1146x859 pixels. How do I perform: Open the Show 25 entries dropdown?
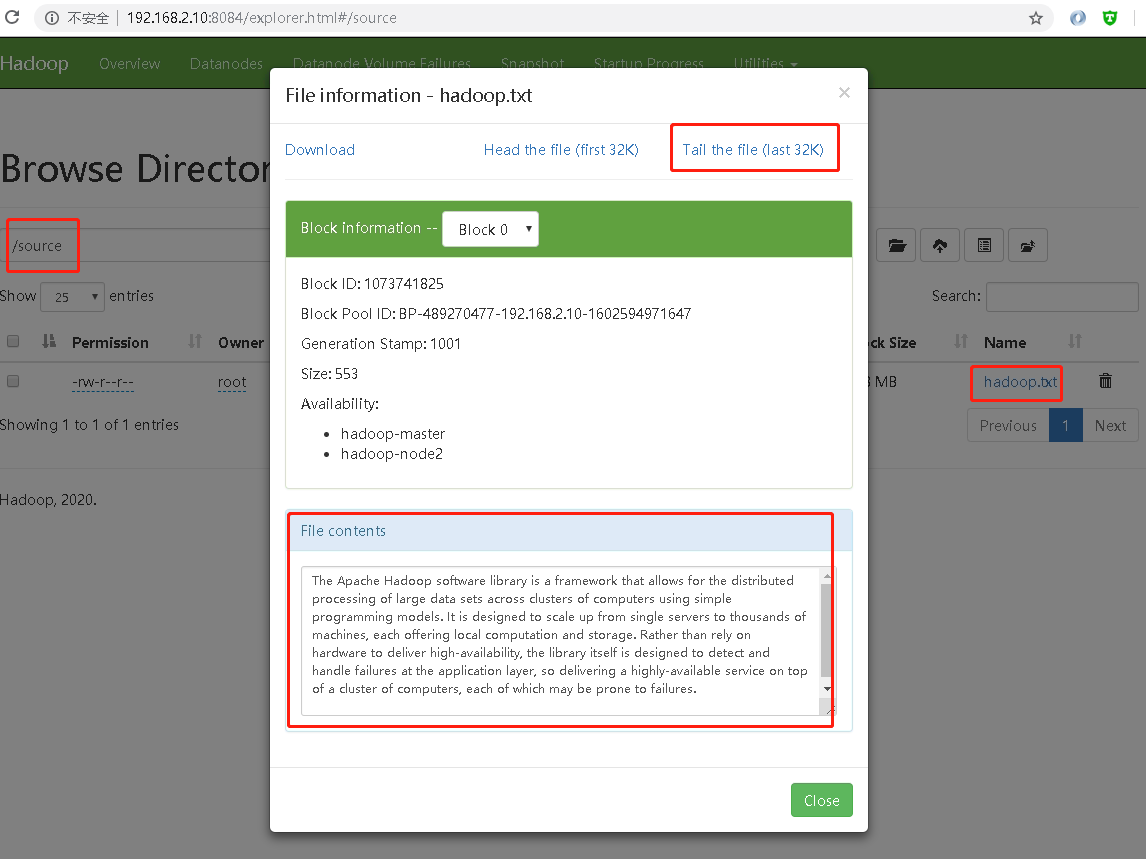pos(72,297)
